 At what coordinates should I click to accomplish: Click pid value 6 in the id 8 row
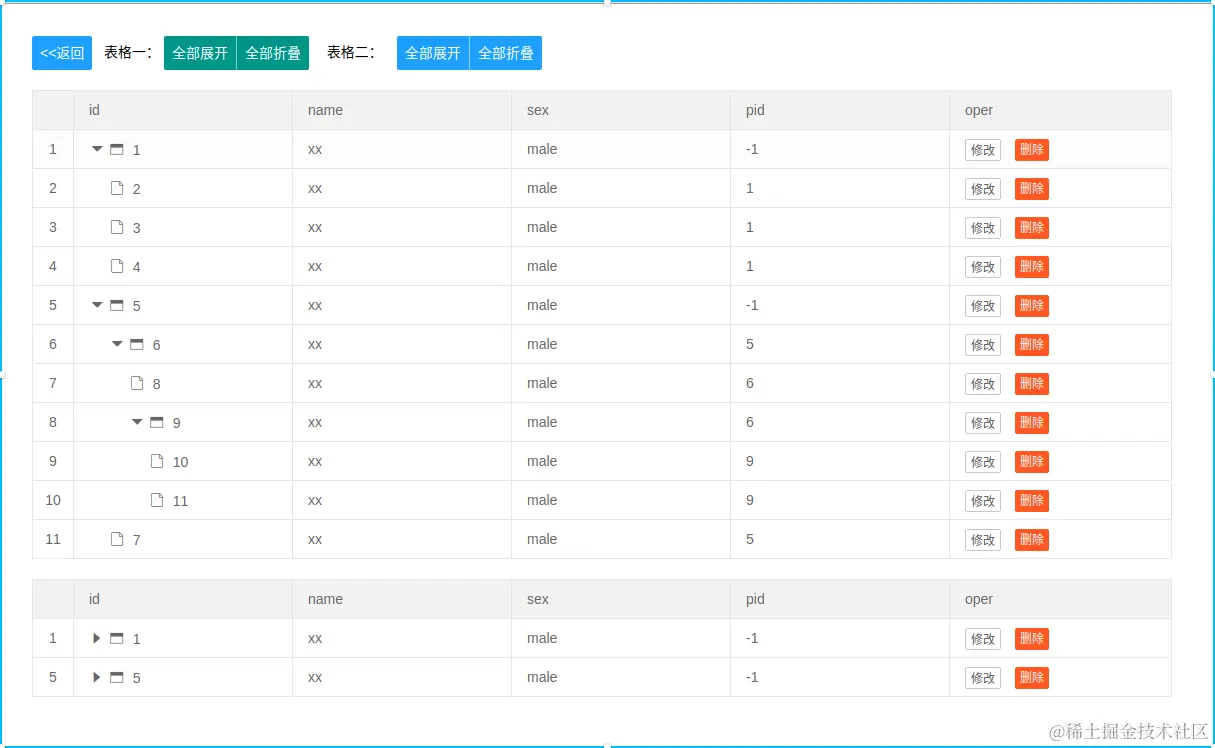(x=750, y=383)
